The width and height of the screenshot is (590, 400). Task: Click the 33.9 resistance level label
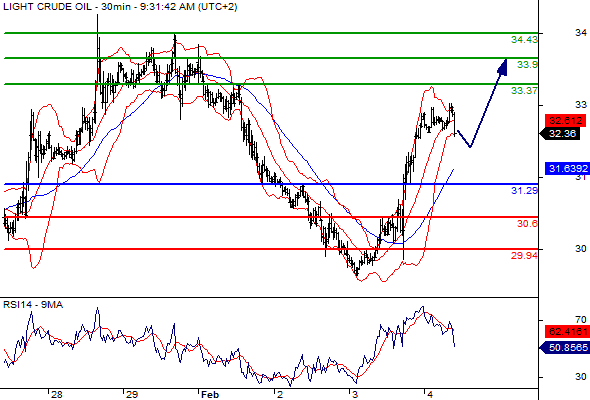pos(527,65)
